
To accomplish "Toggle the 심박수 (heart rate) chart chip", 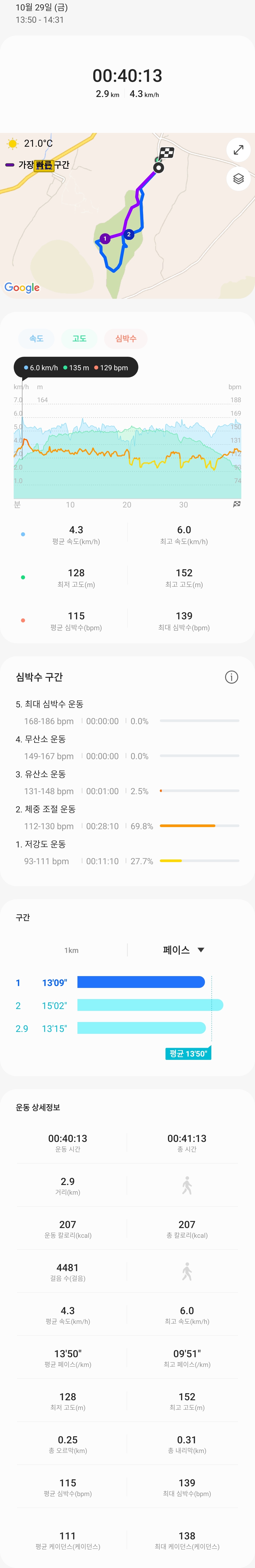I will click(126, 339).
